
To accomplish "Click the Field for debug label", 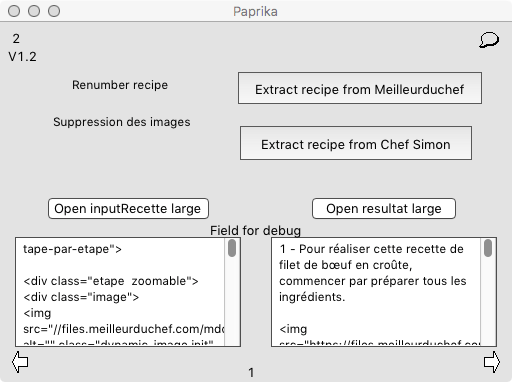I will [x=255, y=231].
